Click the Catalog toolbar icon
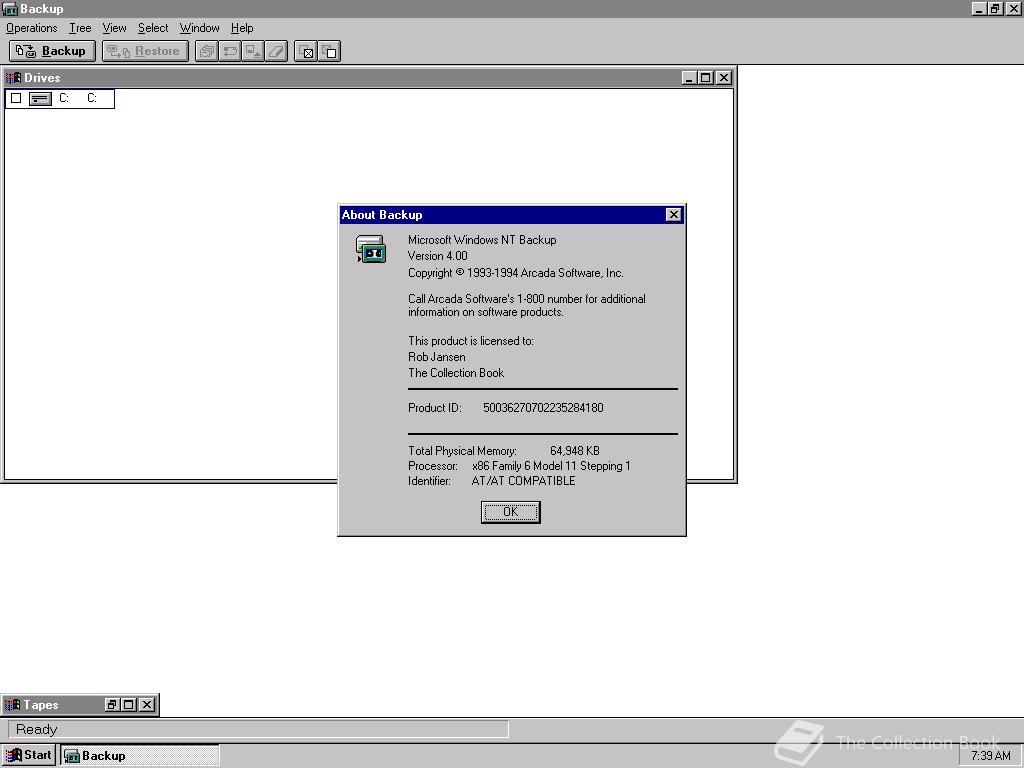This screenshot has width=1024, height=768. (206, 51)
